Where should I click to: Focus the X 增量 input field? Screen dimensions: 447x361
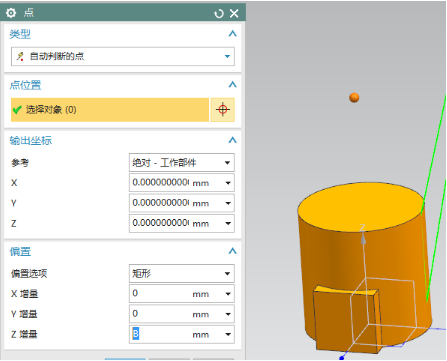tap(160, 294)
